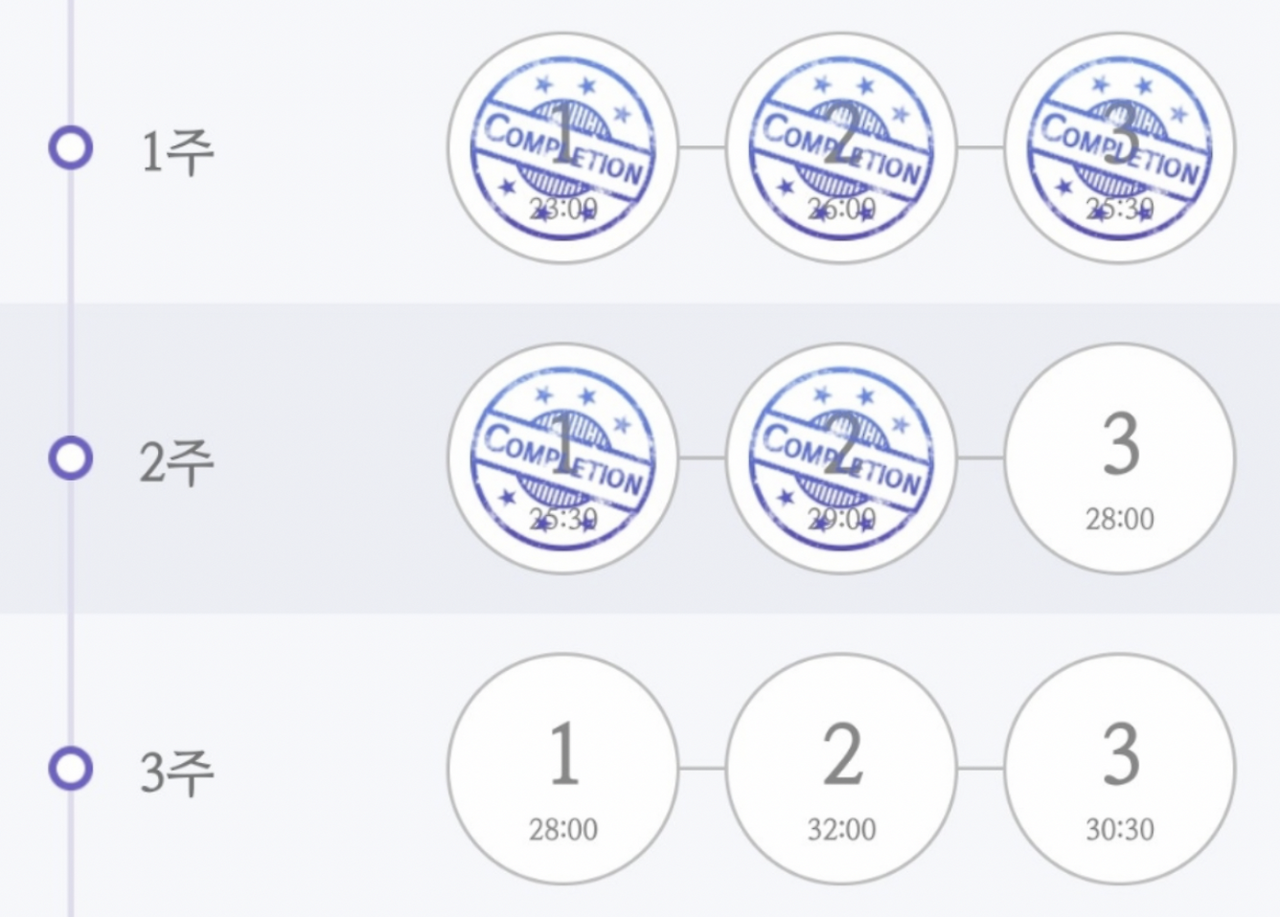Select the 3주 week label
Viewport: 1280px width, 917px height.
(x=177, y=774)
